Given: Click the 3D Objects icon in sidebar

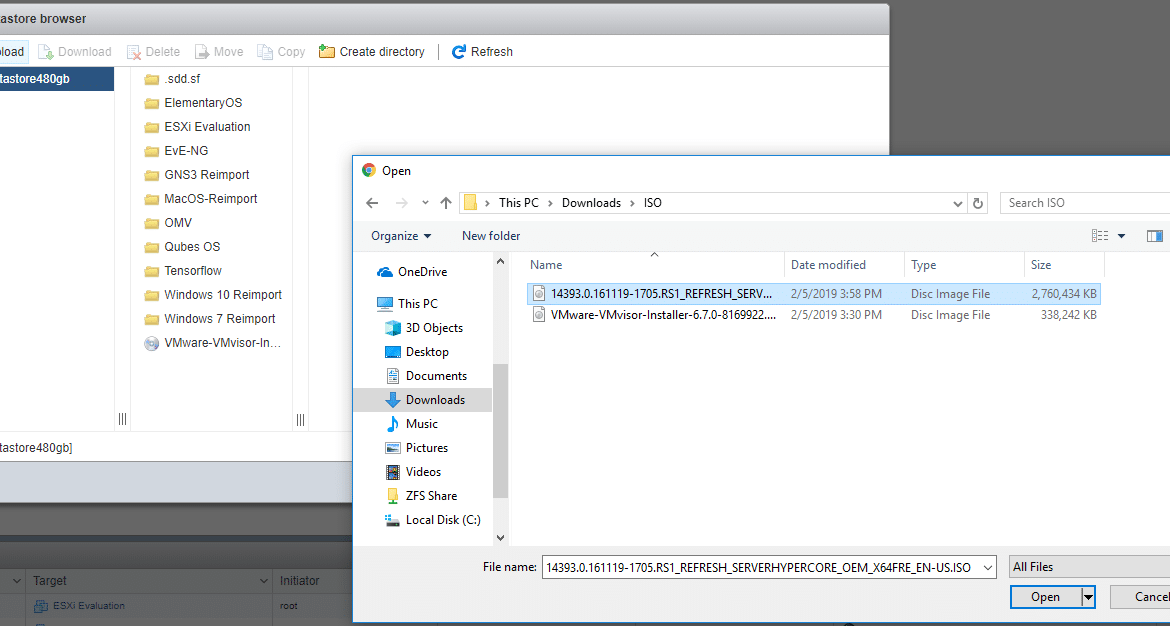Looking at the screenshot, I should click(392, 328).
